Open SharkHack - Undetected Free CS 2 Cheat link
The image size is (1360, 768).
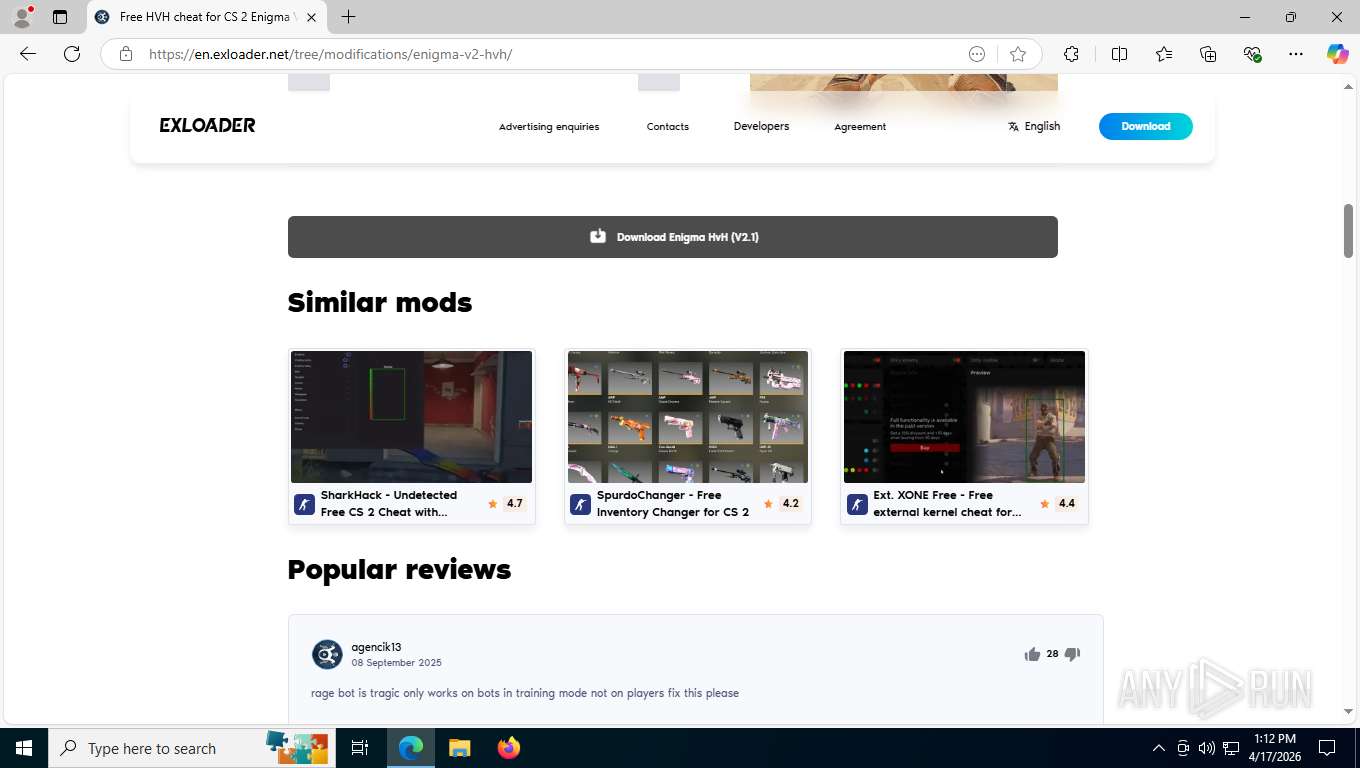coord(389,503)
